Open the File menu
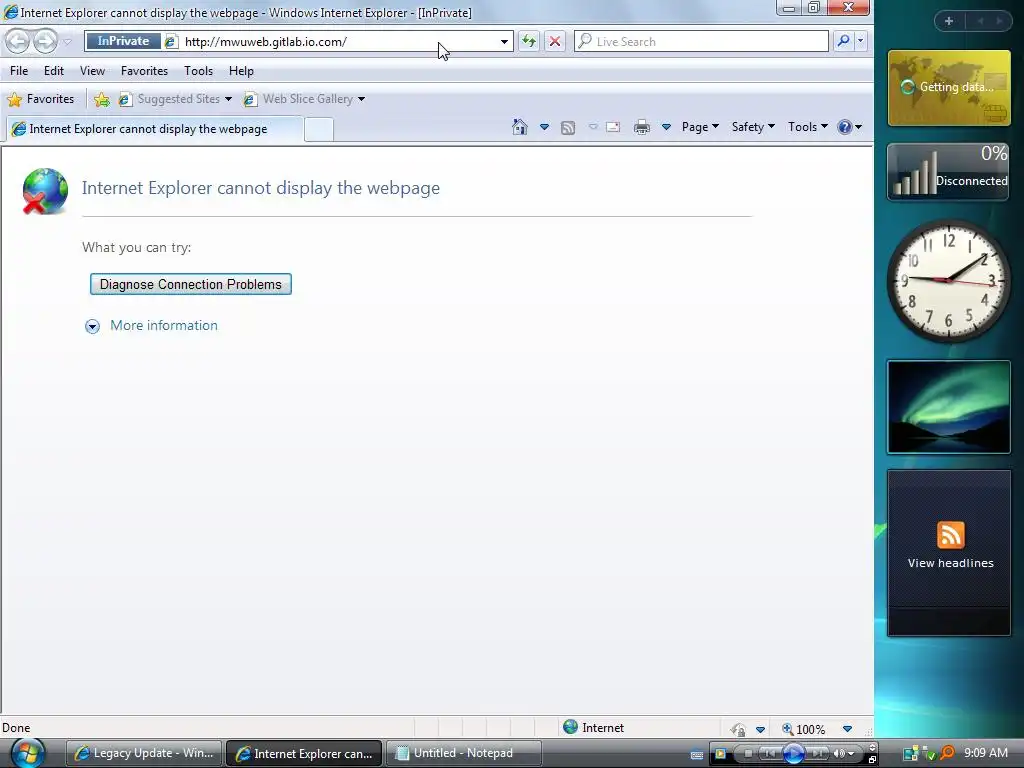 click(19, 71)
